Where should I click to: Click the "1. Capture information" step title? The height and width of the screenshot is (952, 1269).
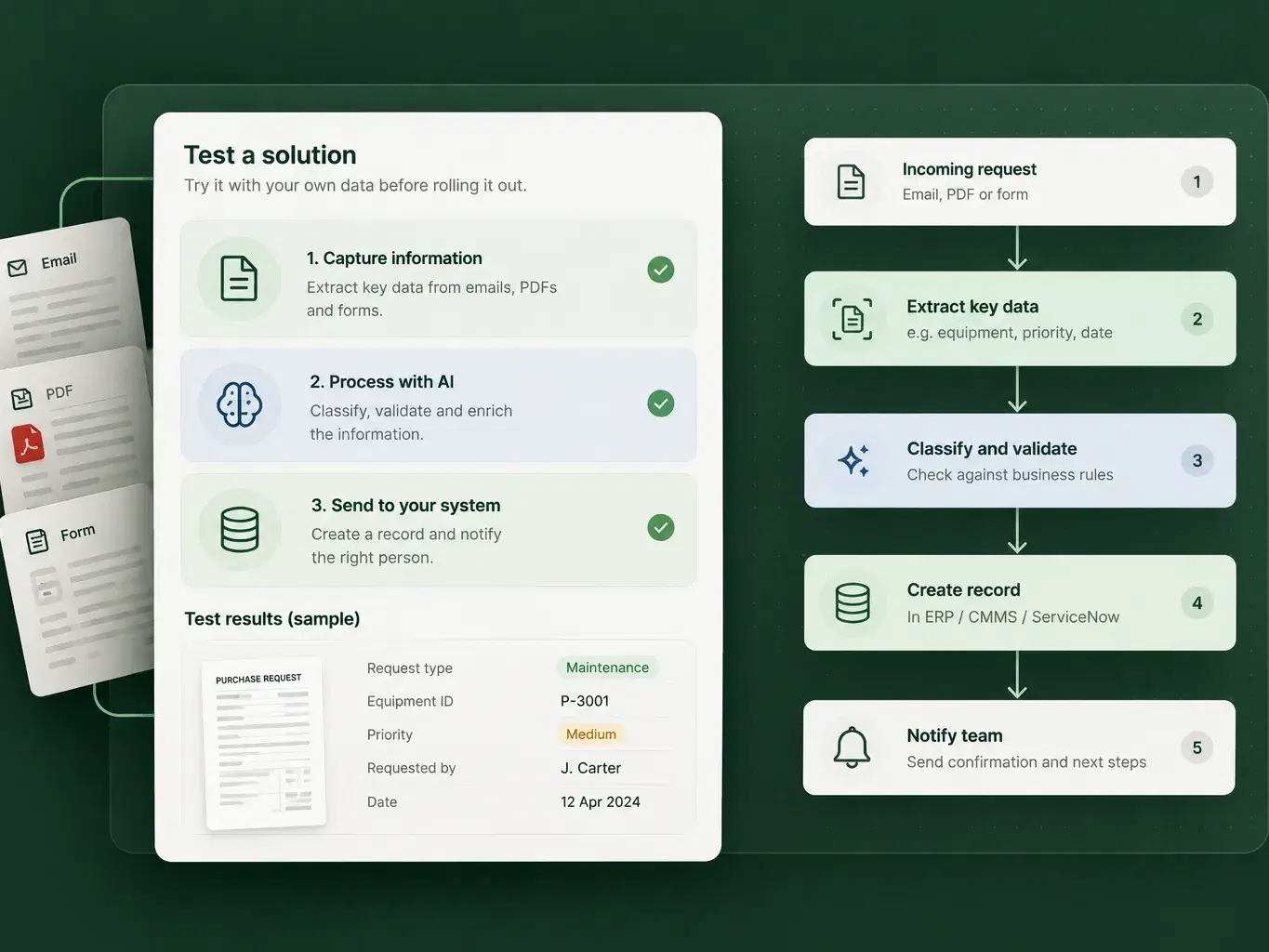tap(394, 258)
